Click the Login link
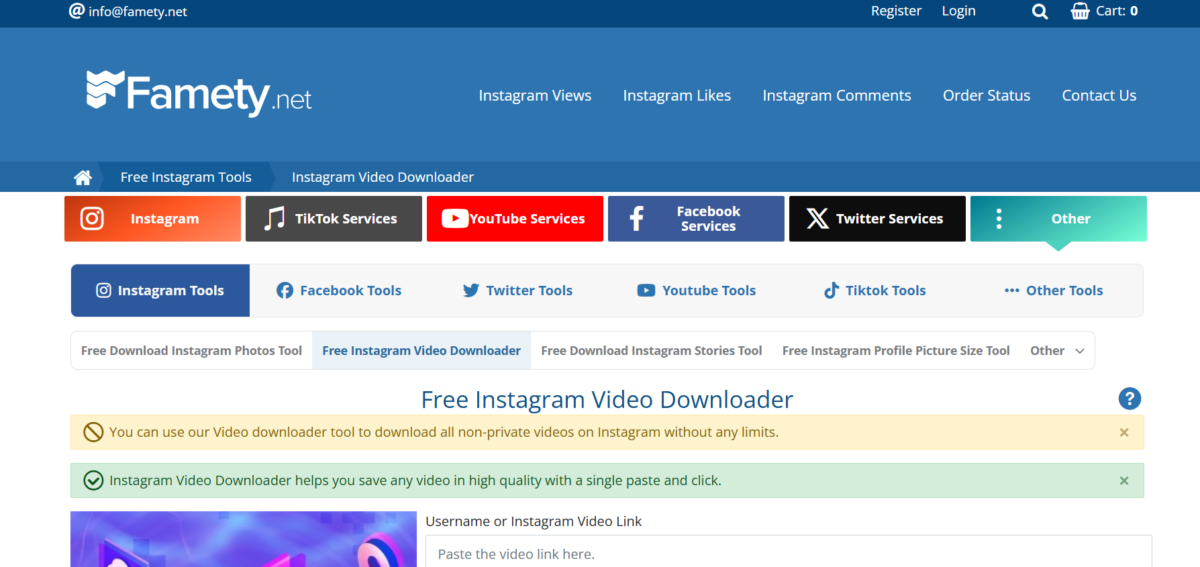This screenshot has width=1200, height=567. tap(958, 11)
